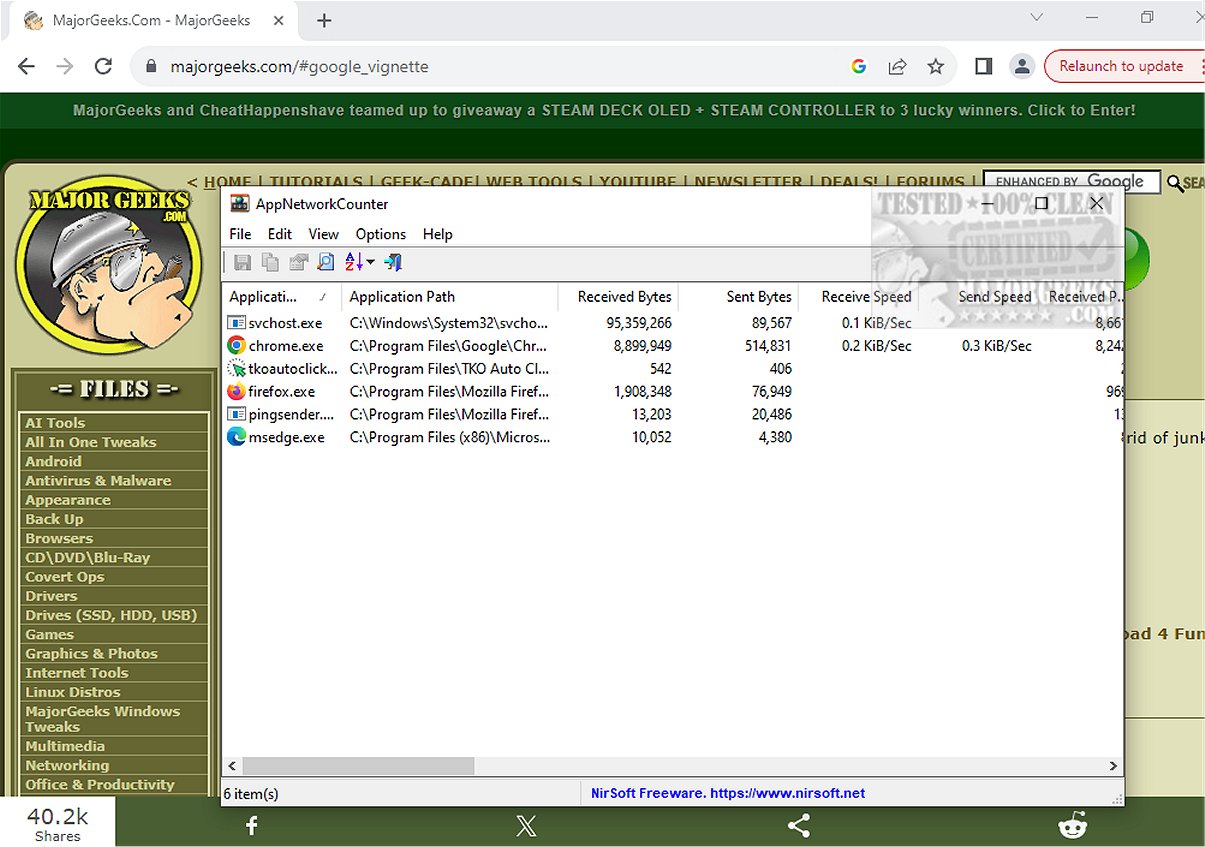
Task: Sort by the Receive Speed column header
Action: (x=859, y=297)
